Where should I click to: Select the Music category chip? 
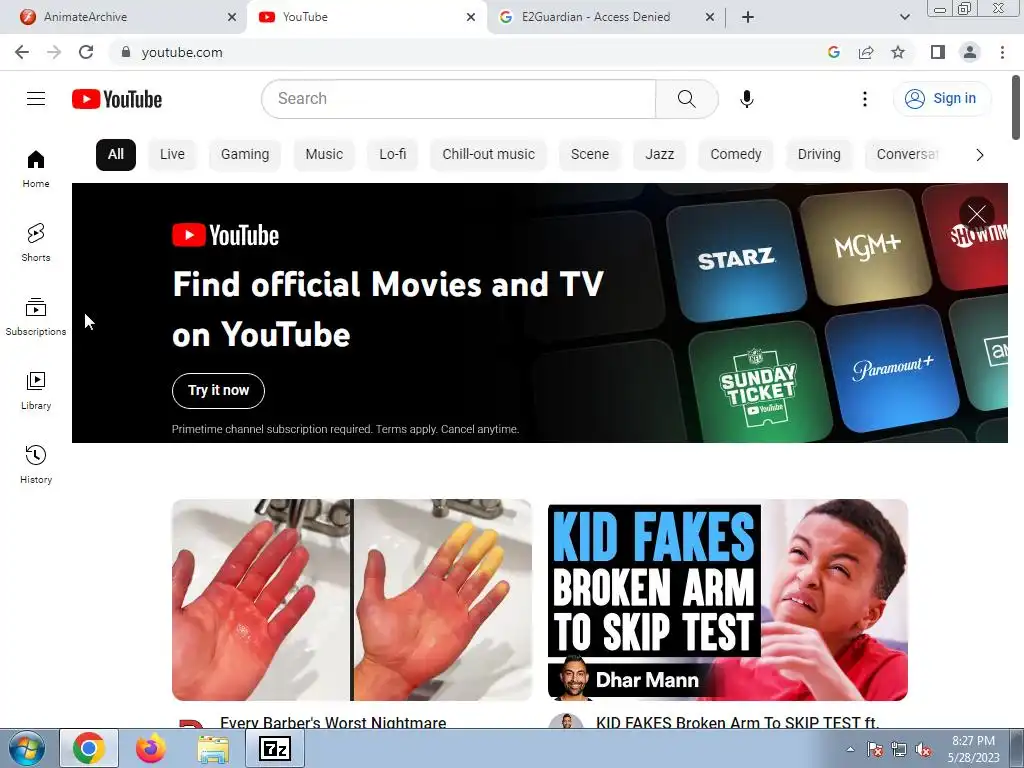324,155
